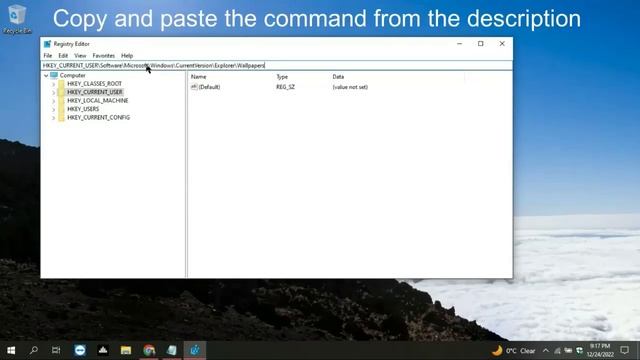Expand the HKEY_LOCAL_MACHINE node arrow

coord(53,101)
